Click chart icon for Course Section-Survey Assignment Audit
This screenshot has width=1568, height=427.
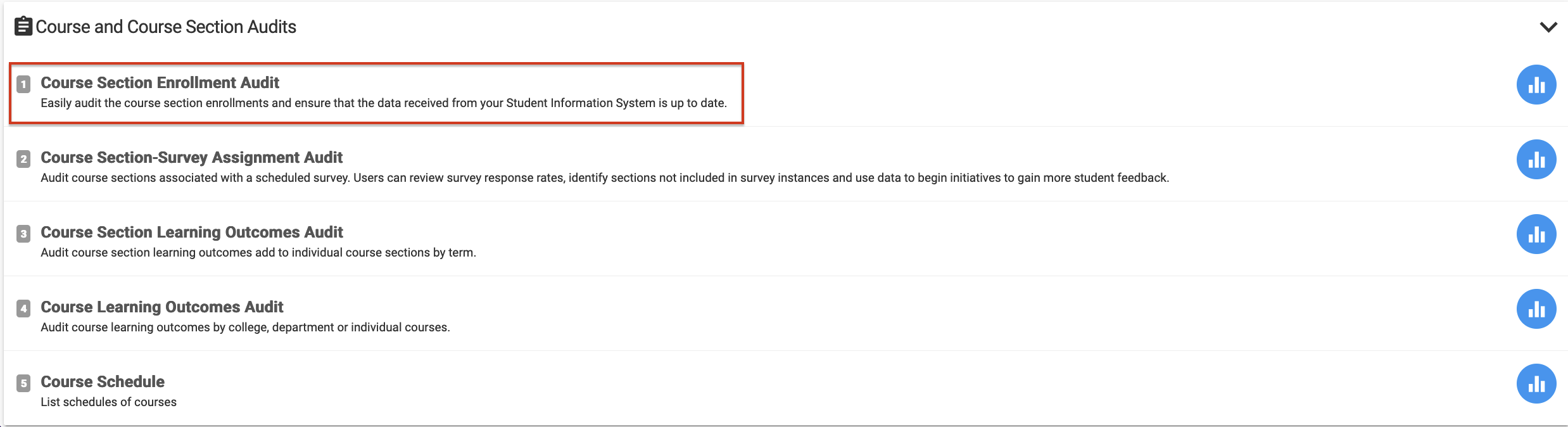pyautogui.click(x=1536, y=159)
